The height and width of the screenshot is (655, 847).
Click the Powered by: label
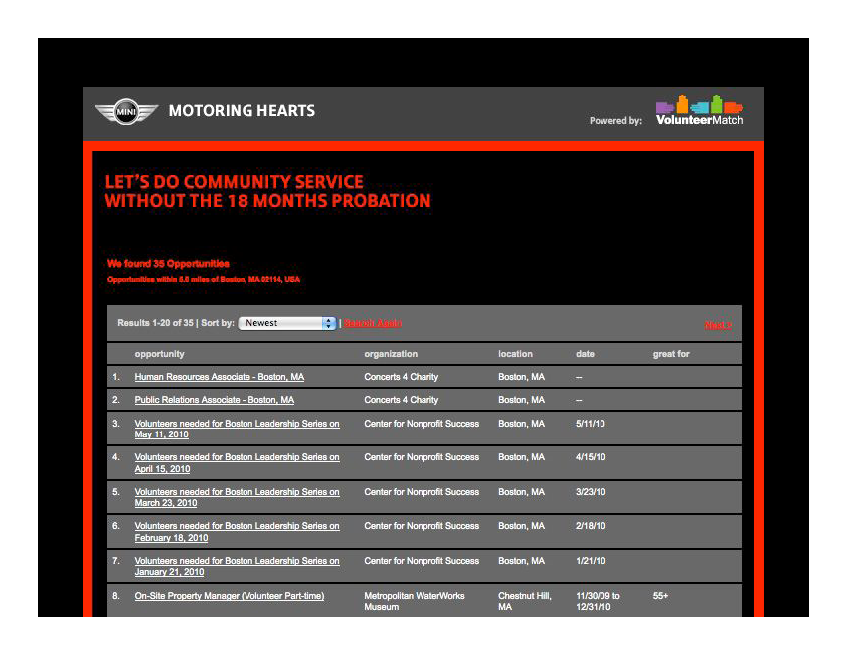[x=616, y=121]
